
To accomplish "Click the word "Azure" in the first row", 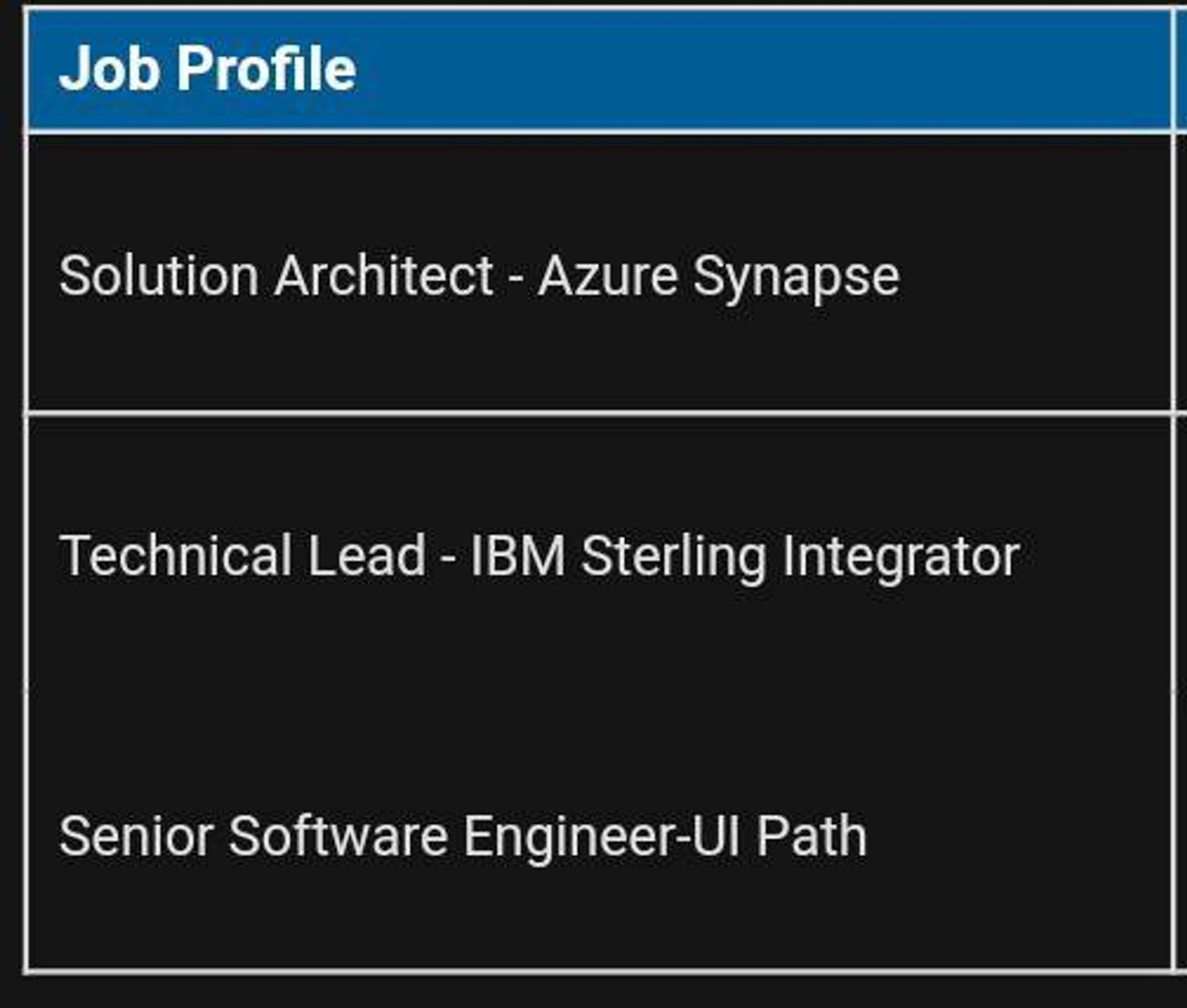I will (x=607, y=276).
